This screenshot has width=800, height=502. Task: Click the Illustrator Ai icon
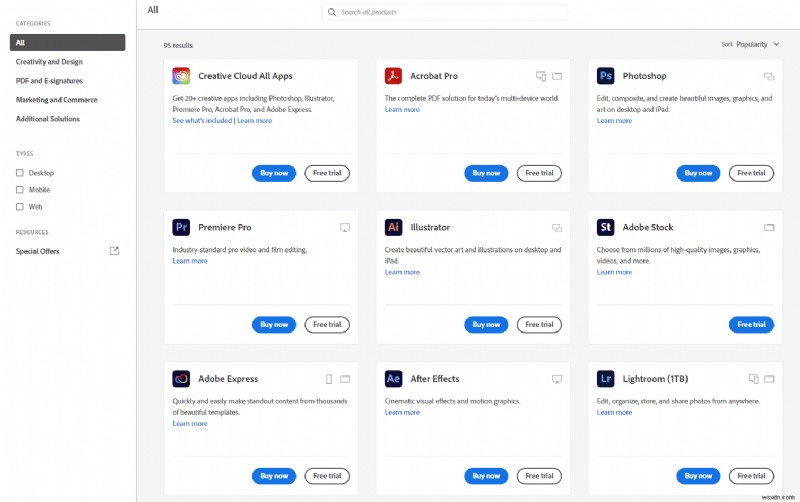pos(393,227)
